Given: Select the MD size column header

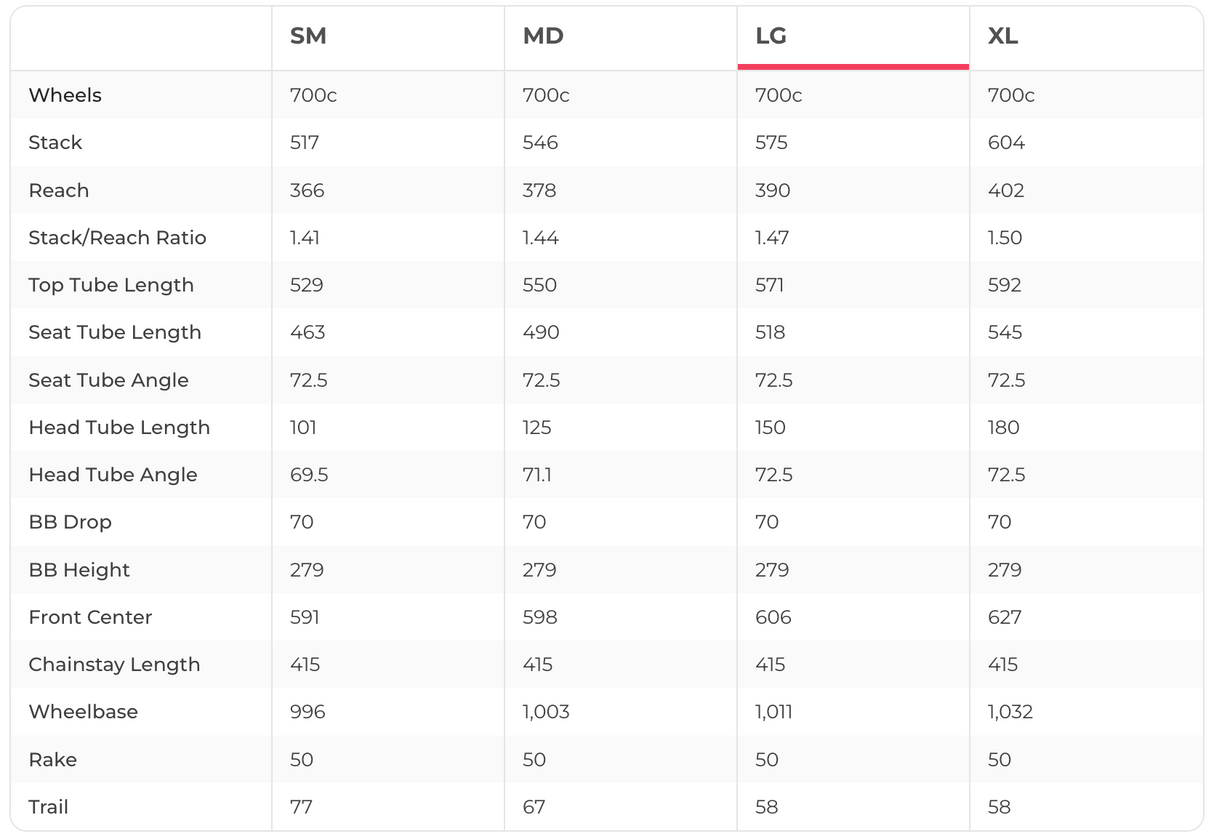Looking at the screenshot, I should [x=543, y=37].
